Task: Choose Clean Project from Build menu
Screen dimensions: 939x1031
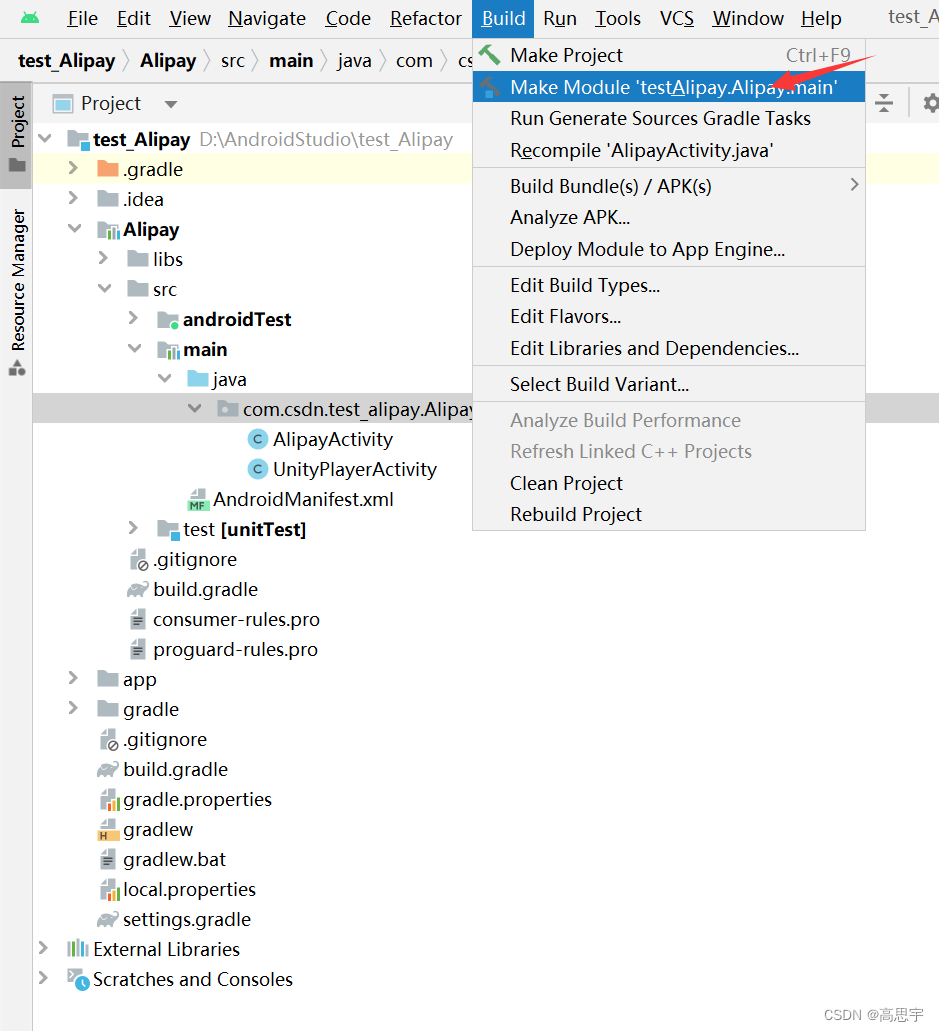Action: (x=669, y=483)
